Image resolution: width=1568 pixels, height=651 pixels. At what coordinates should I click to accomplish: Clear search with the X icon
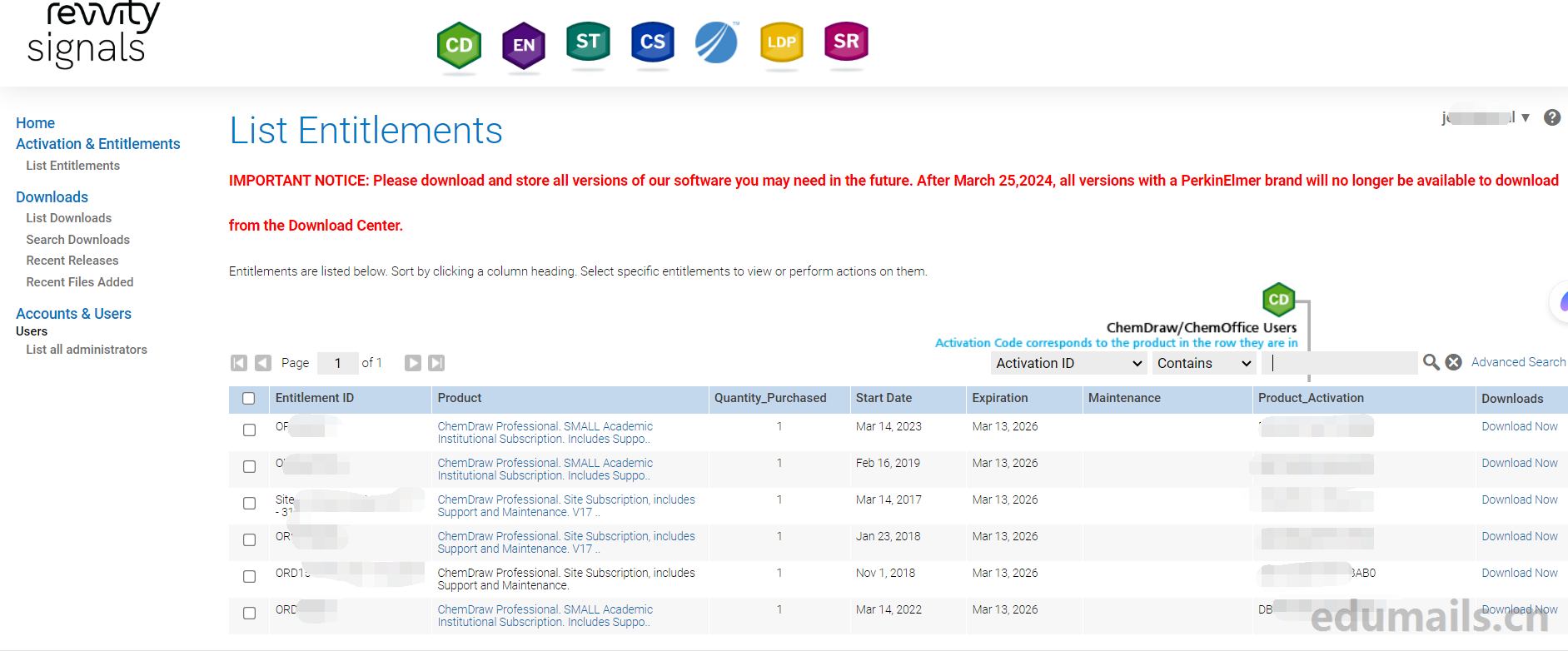[x=1454, y=362]
